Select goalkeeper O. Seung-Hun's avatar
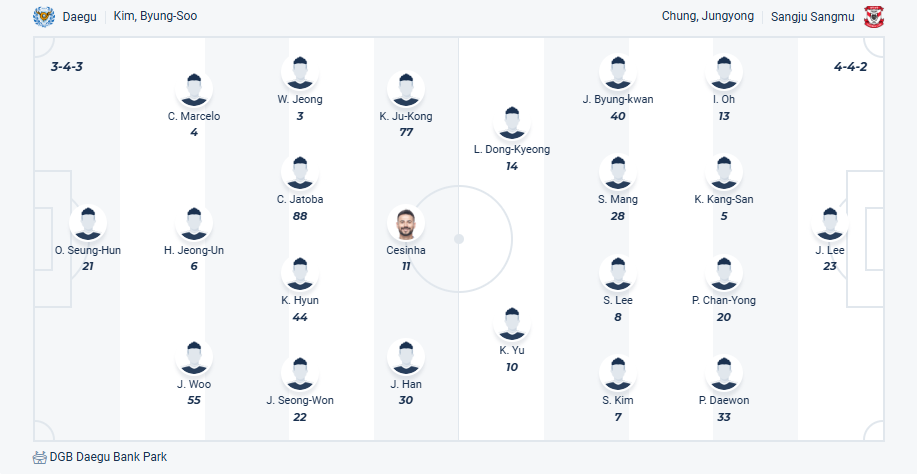 point(88,224)
